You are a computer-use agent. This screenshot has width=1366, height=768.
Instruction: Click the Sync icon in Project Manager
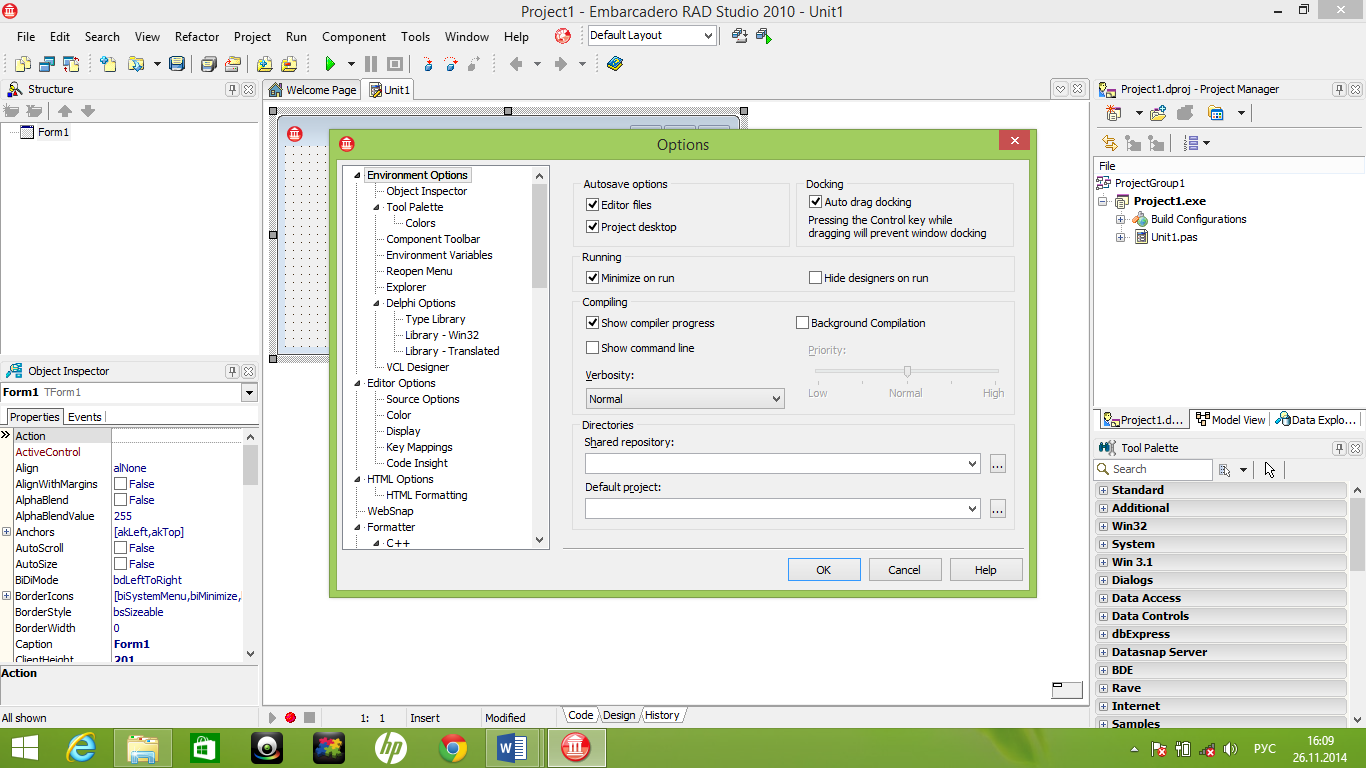[1109, 143]
